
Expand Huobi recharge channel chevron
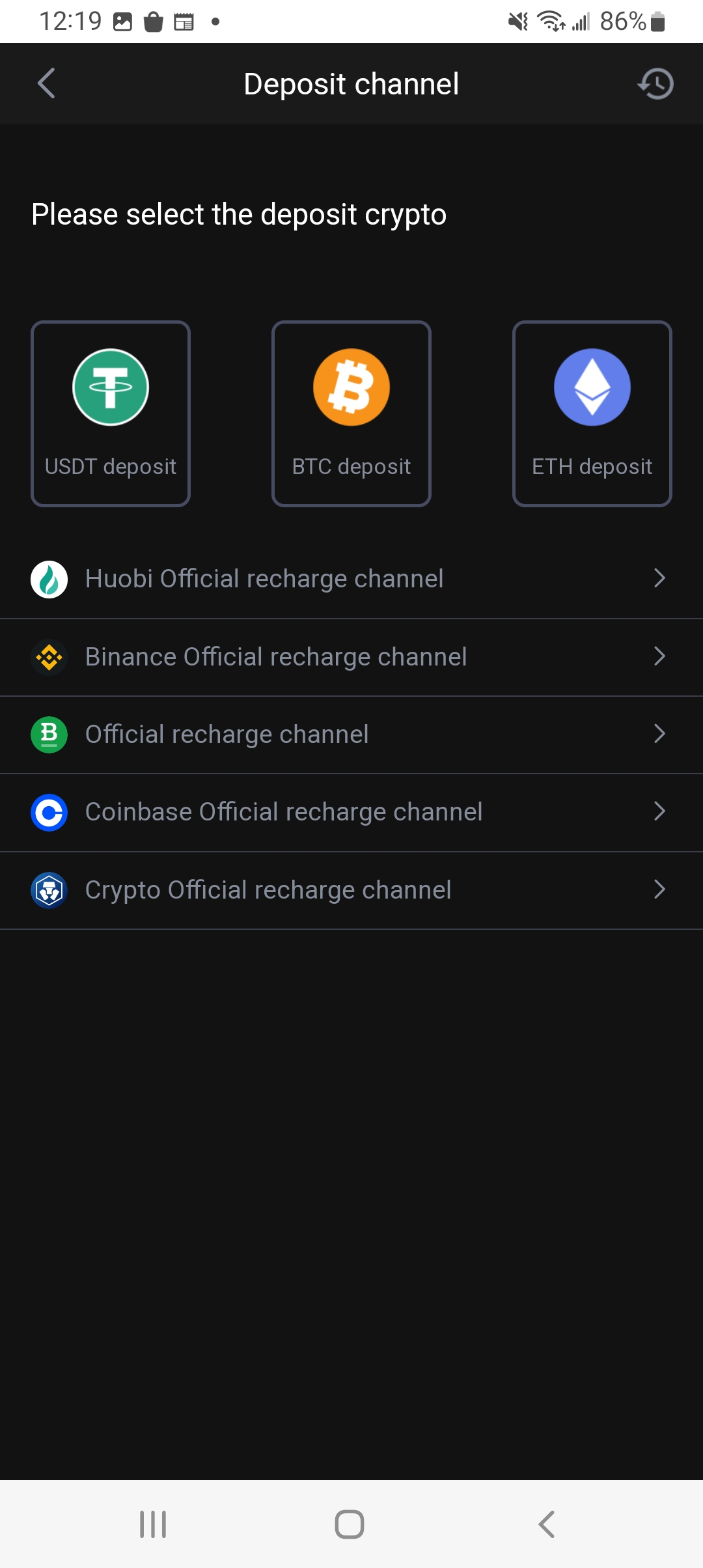pyautogui.click(x=659, y=578)
